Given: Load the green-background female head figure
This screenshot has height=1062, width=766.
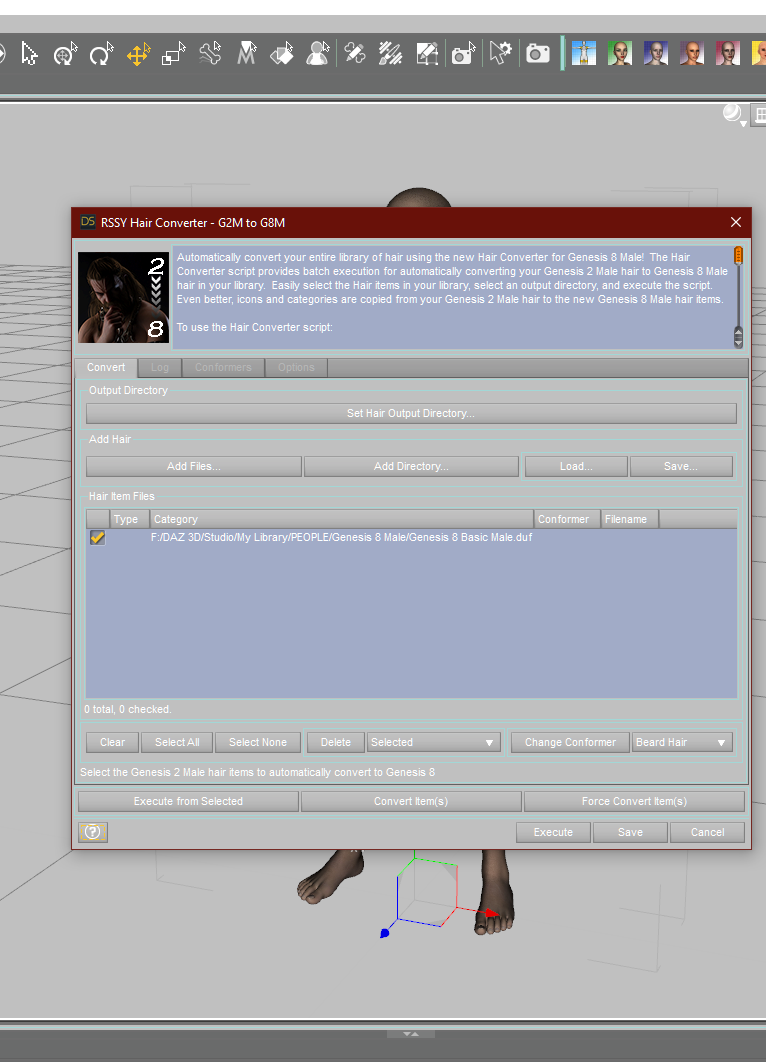Looking at the screenshot, I should pyautogui.click(x=620, y=54).
